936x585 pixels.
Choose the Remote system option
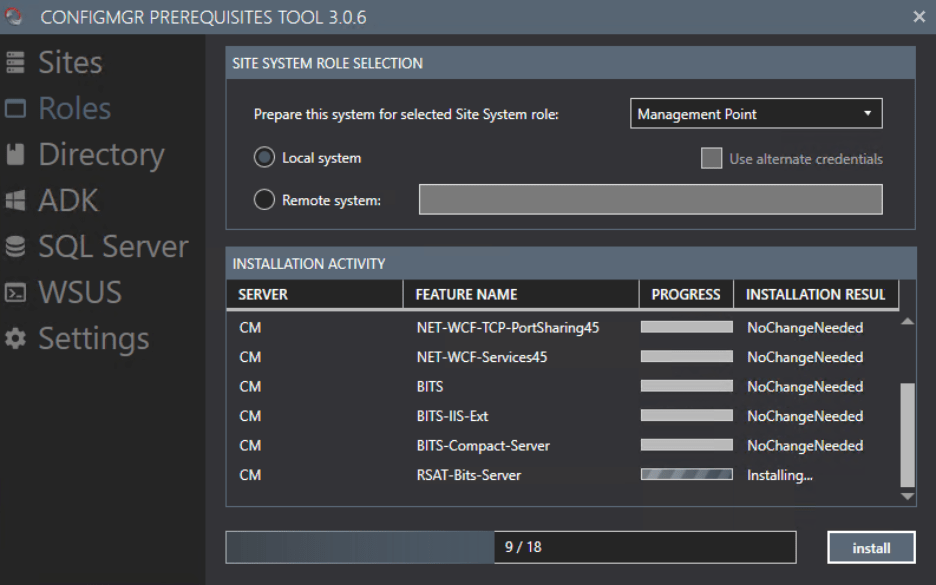264,199
